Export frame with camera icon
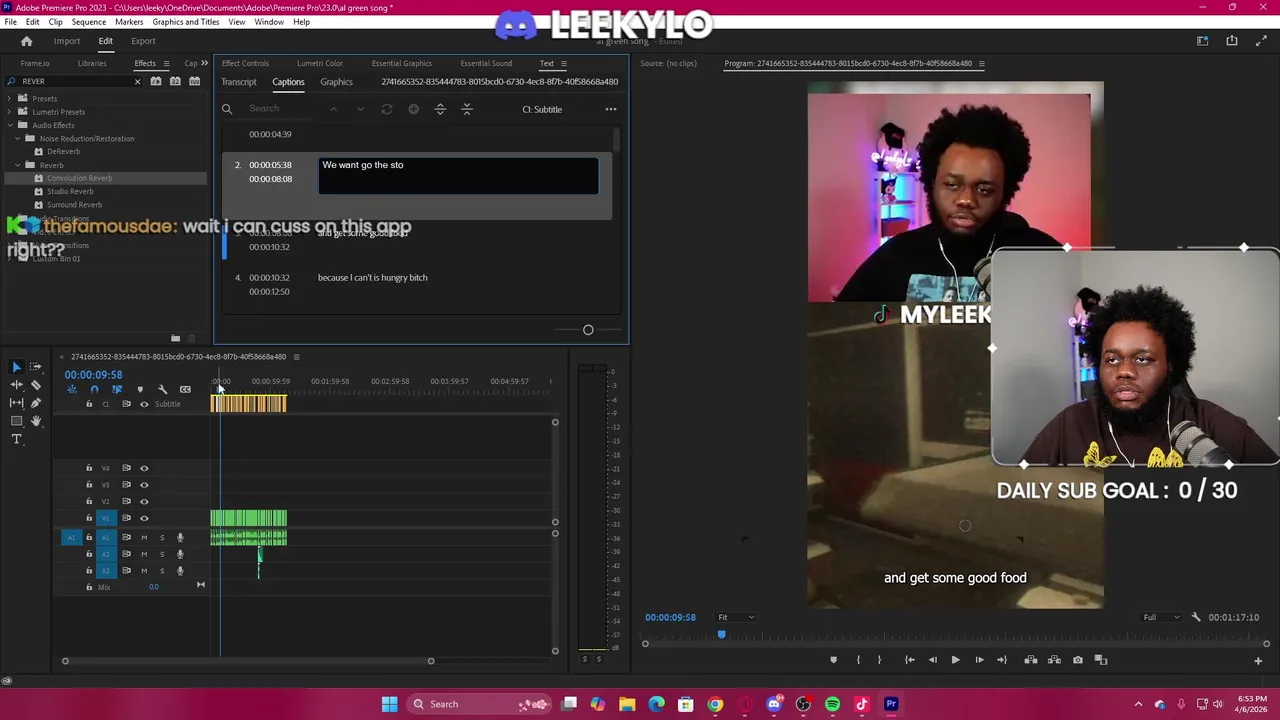This screenshot has width=1280, height=720. pyautogui.click(x=1077, y=660)
